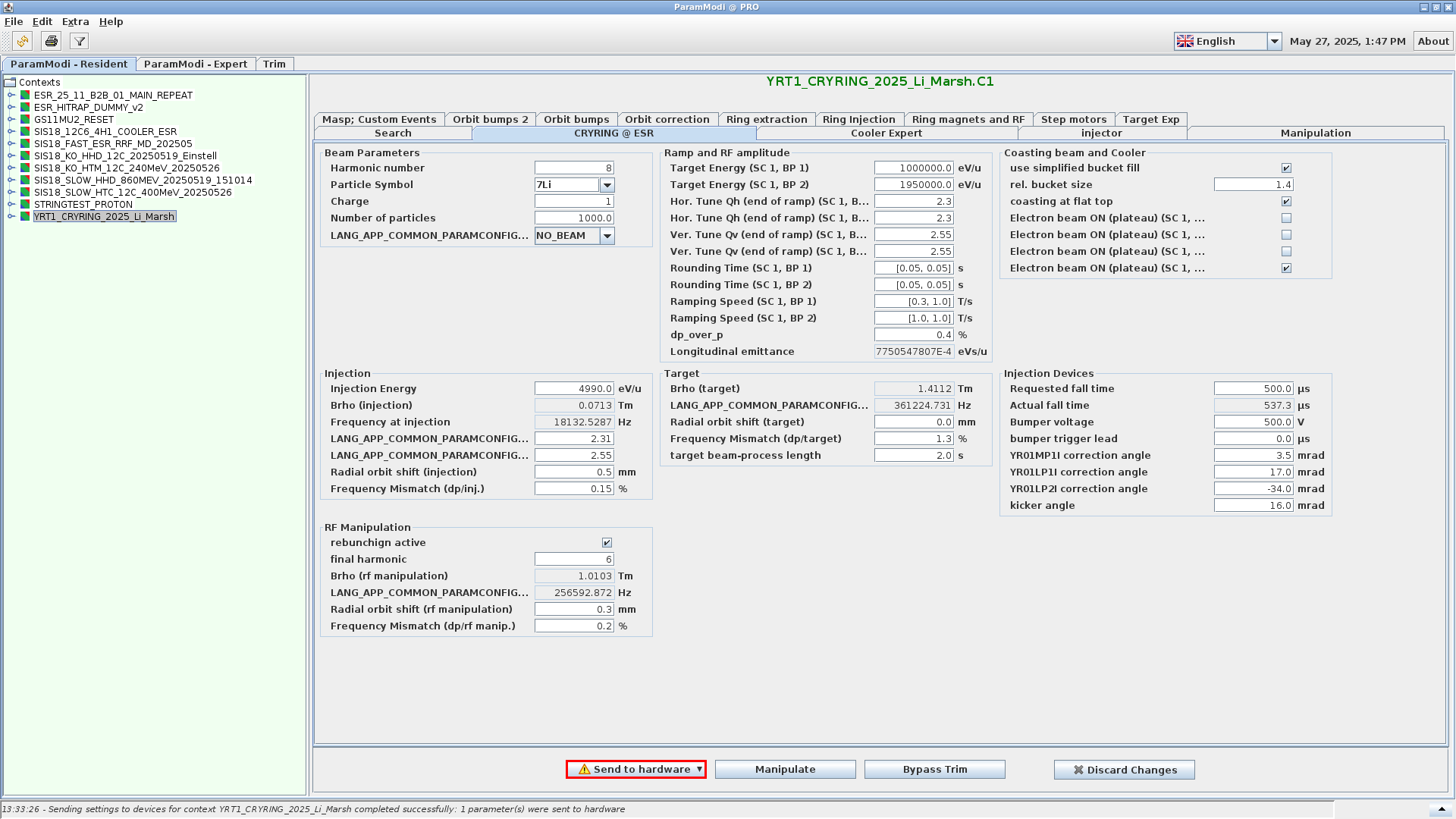Expand the SIS18_12C6_4H1_COOLER_ESR tree node

pyautogui.click(x=11, y=131)
